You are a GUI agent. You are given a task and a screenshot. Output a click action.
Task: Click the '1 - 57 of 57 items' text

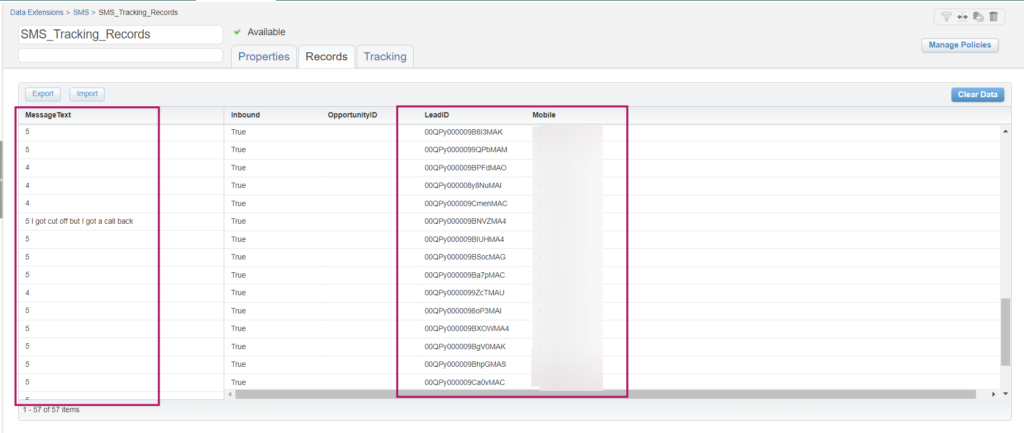coord(51,410)
